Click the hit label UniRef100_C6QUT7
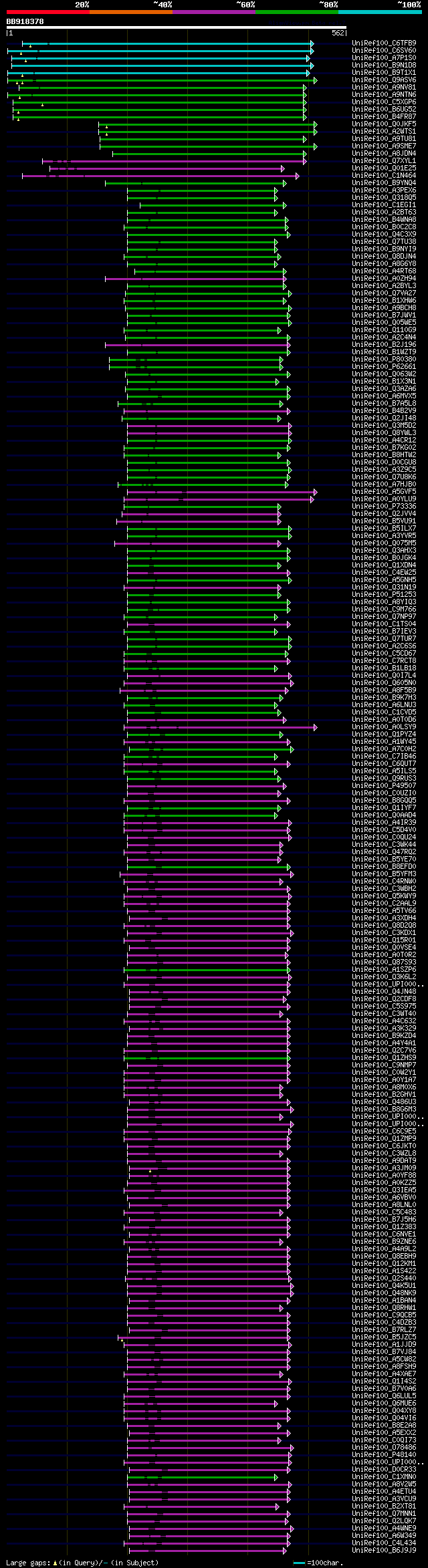The image size is (428, 1568). (384, 764)
